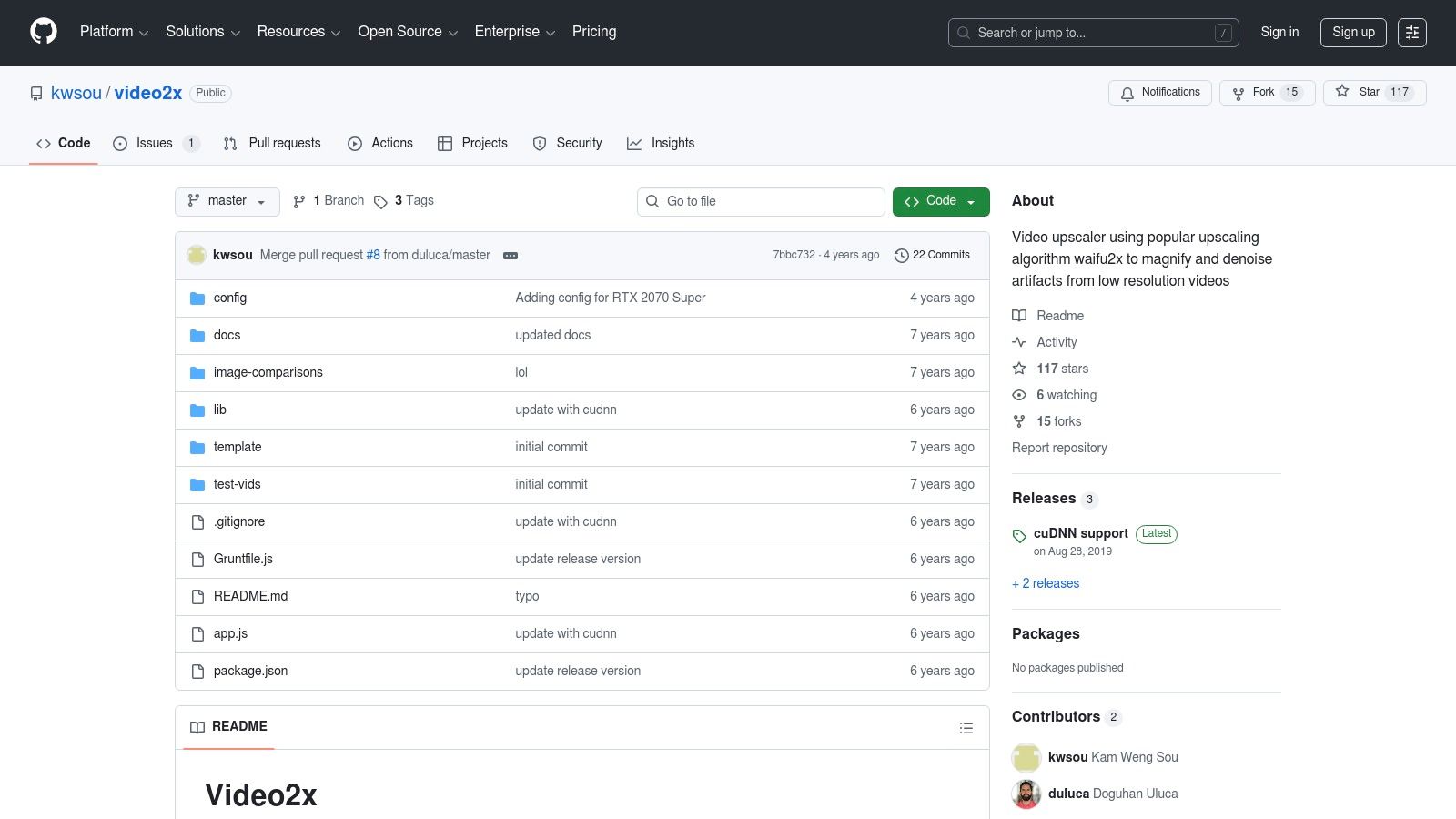Screen dimensions: 1456x819
Task: Open the 'typo' commit message for README.md
Action: [527, 597]
